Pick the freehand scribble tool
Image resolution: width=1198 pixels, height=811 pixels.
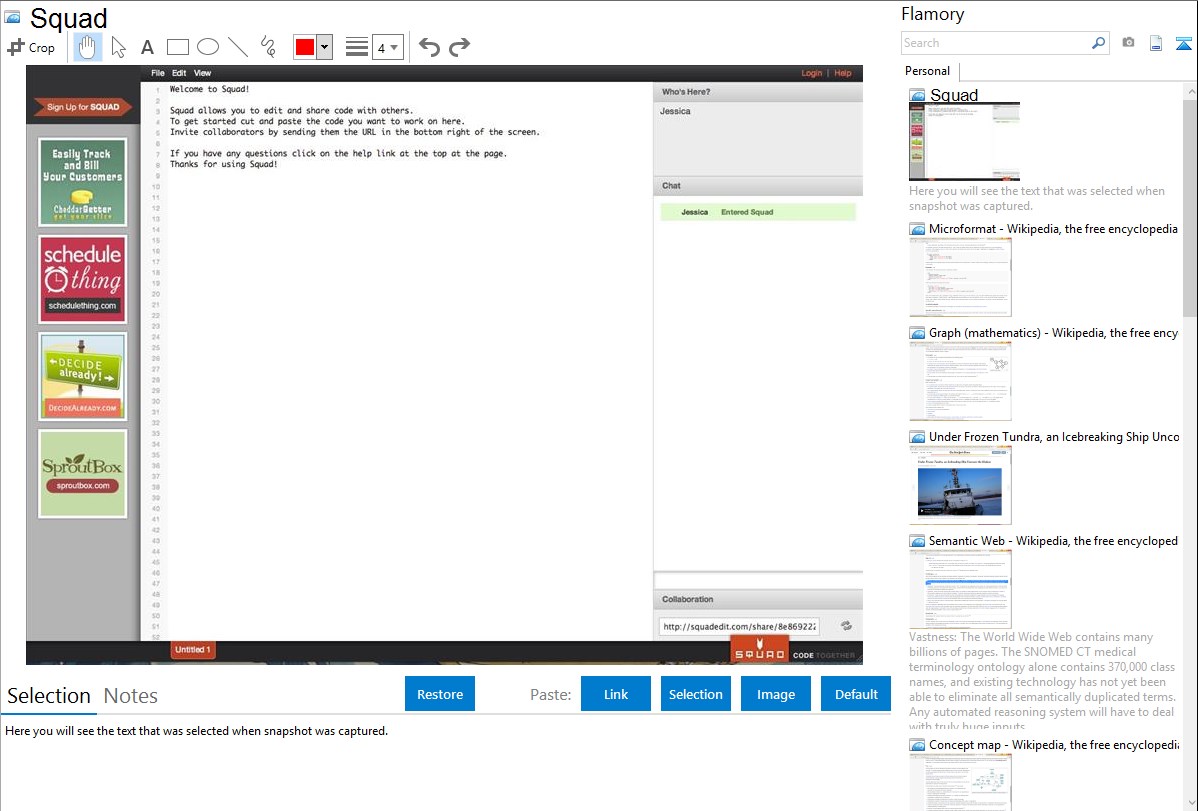coord(268,47)
